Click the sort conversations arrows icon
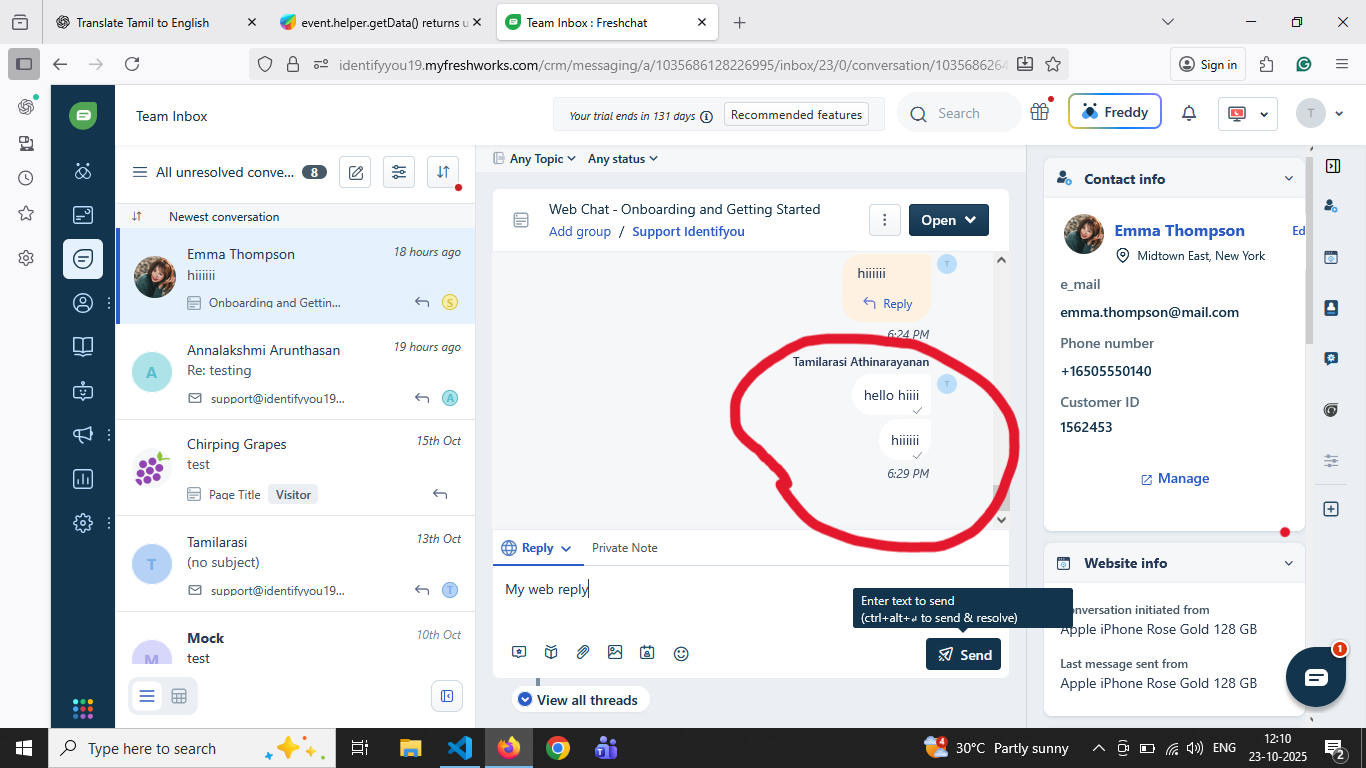The image size is (1366, 768). click(x=443, y=172)
